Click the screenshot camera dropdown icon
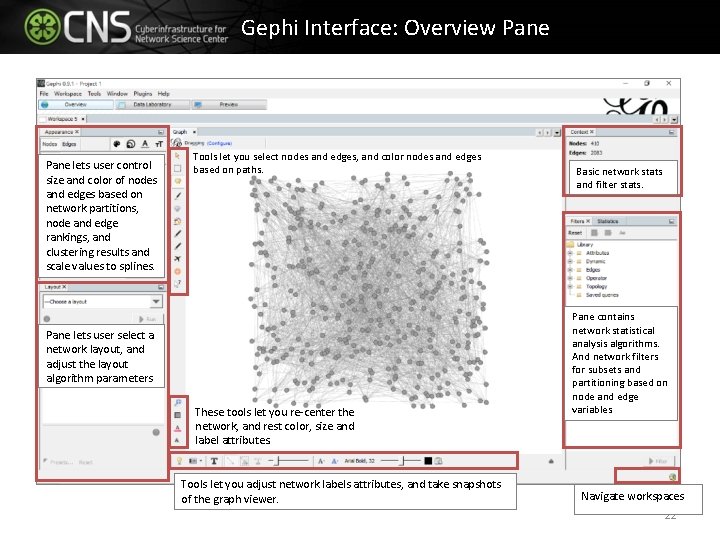Viewport: 720px width, 540px height. tap(196, 461)
